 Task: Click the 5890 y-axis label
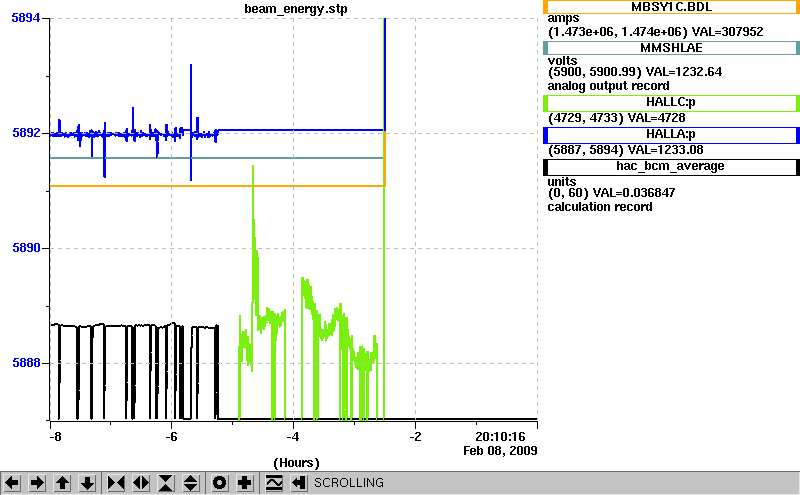(26, 248)
